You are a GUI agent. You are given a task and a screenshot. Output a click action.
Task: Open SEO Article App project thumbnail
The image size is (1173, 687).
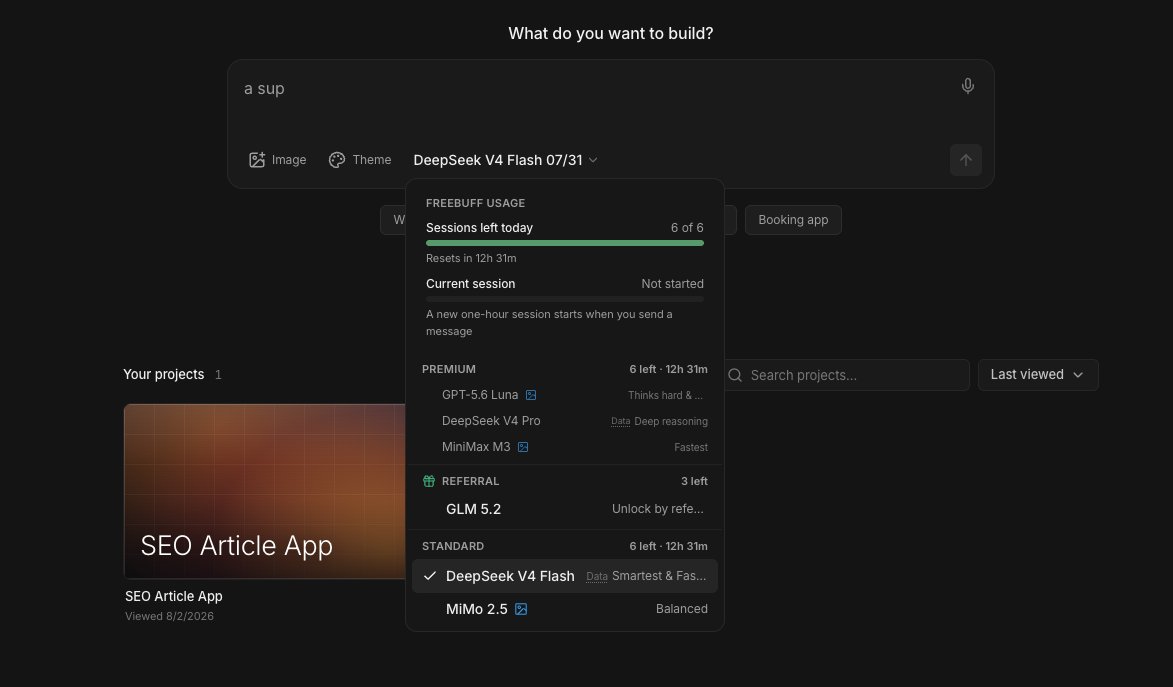click(x=264, y=491)
